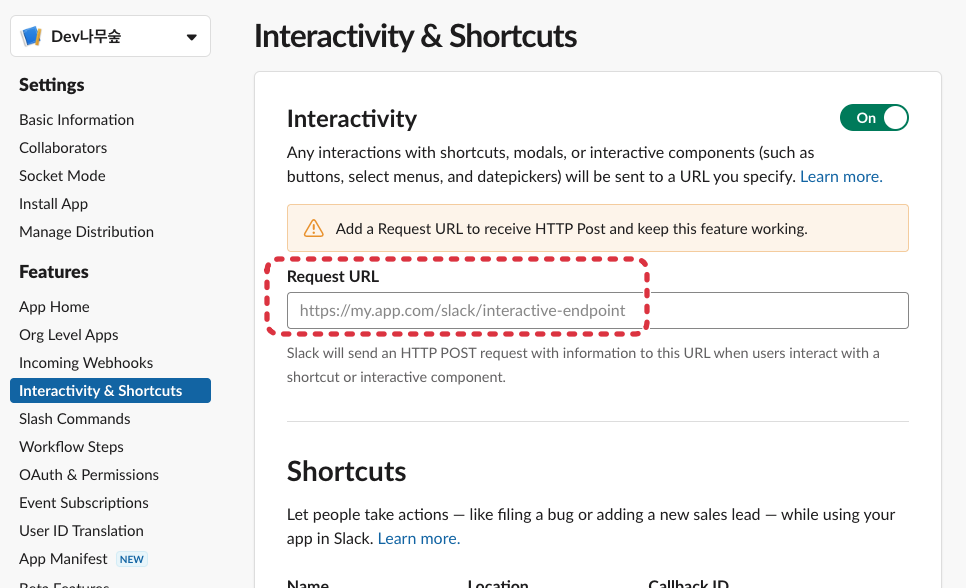Click the Request URL input field
Image resolution: width=966 pixels, height=588 pixels.
598,311
